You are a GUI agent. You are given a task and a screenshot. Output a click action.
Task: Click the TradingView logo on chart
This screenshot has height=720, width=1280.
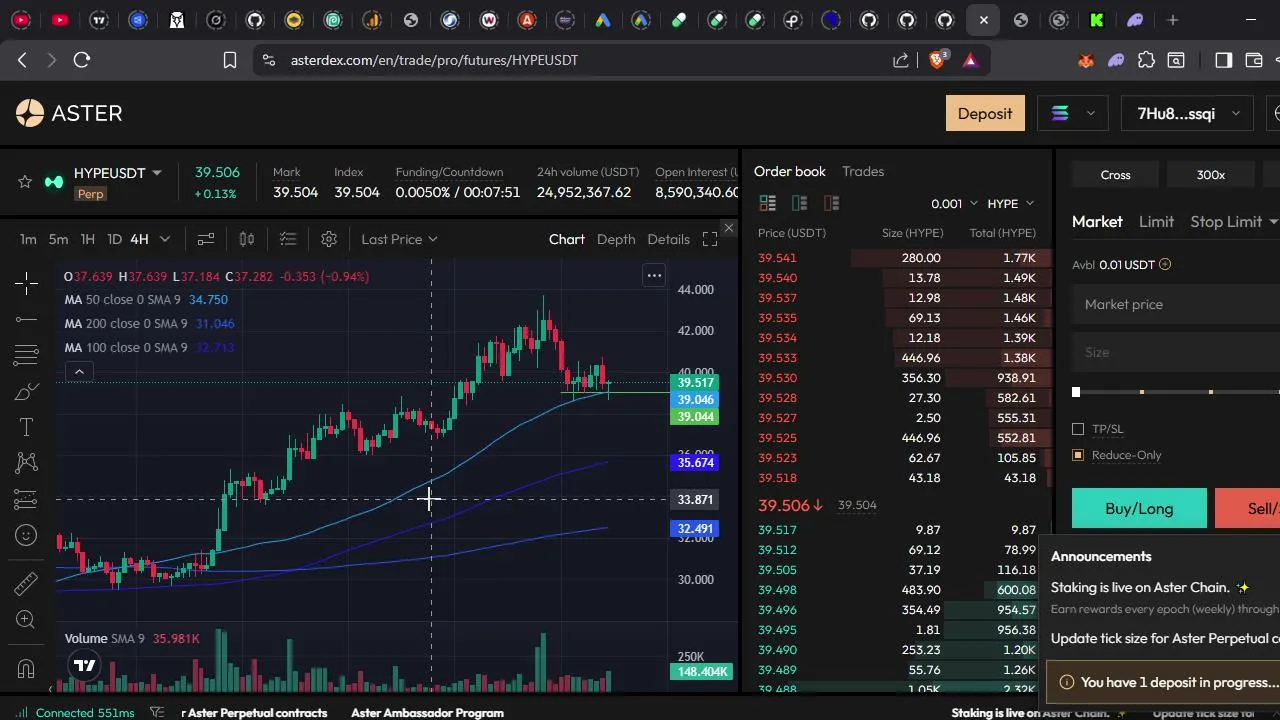coord(85,665)
